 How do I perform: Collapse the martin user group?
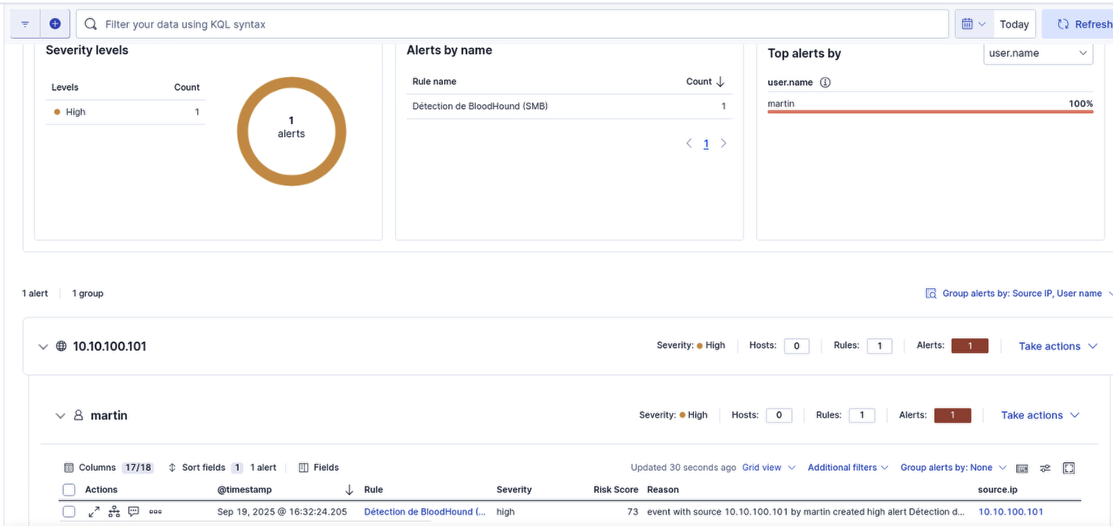point(60,416)
